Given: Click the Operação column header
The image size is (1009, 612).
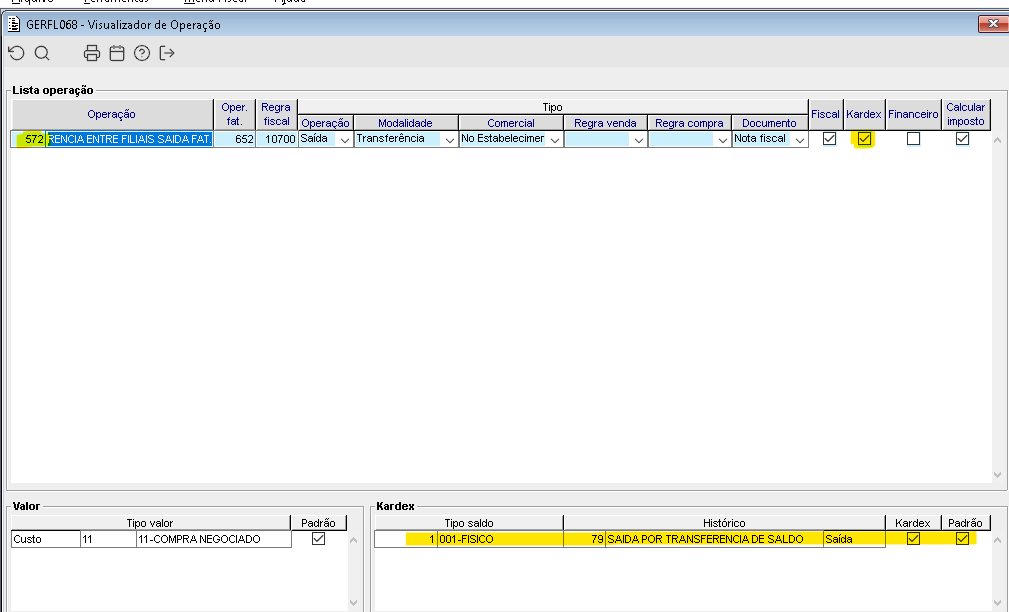Looking at the screenshot, I should 111,114.
